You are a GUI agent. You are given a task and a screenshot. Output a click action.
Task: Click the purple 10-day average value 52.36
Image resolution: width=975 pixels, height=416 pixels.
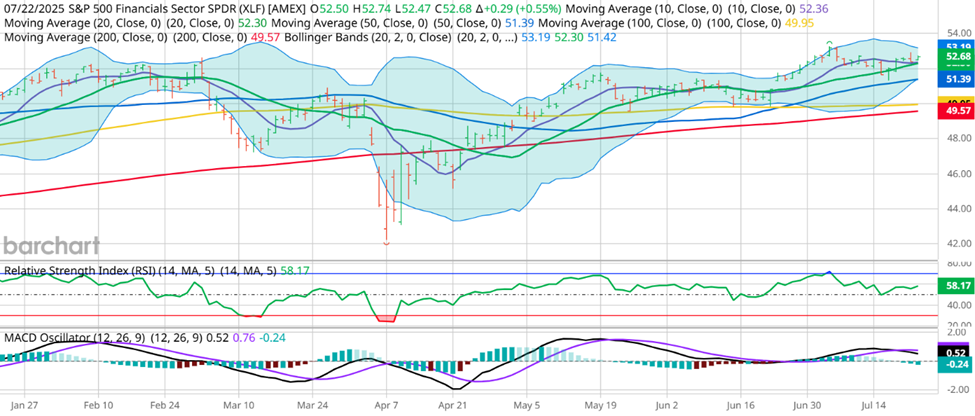tap(814, 8)
